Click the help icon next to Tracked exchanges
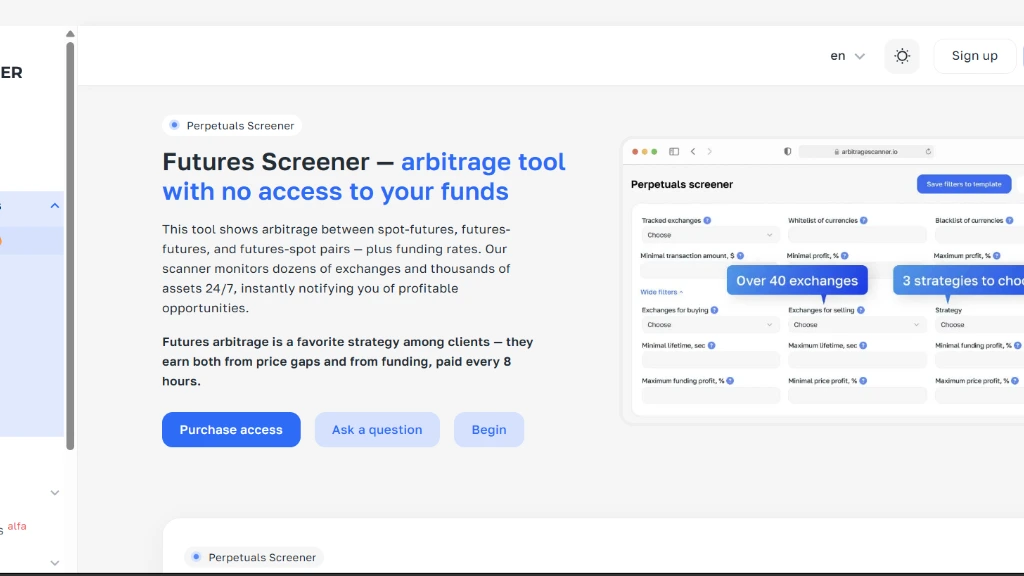This screenshot has width=1024, height=576. (x=707, y=221)
